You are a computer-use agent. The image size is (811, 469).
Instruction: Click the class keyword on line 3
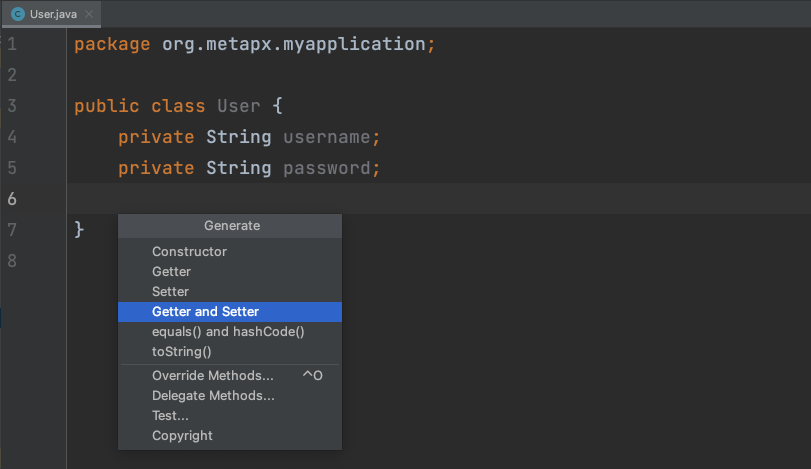click(178, 106)
